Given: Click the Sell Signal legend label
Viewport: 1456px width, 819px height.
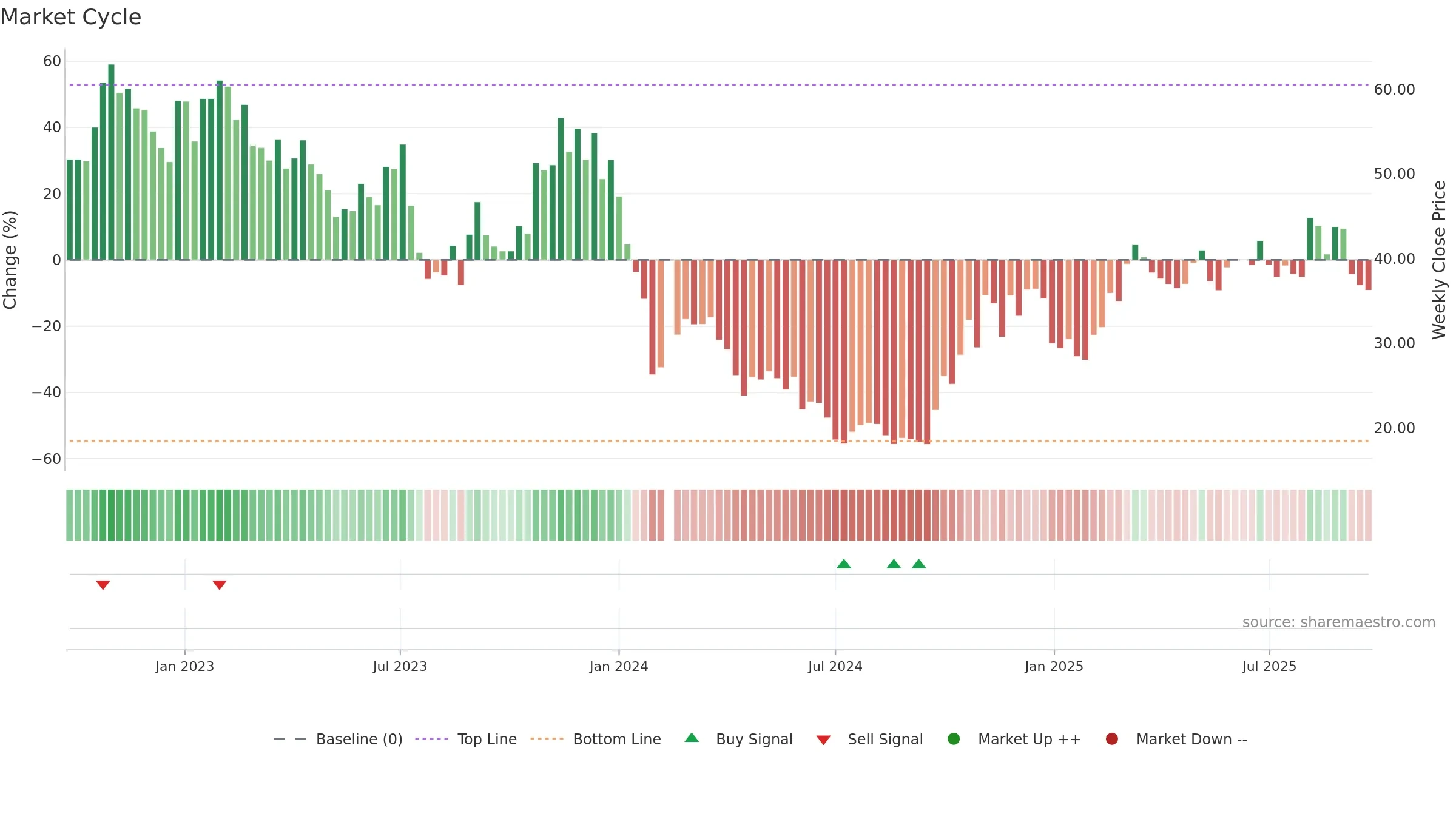Looking at the screenshot, I should (x=885, y=739).
